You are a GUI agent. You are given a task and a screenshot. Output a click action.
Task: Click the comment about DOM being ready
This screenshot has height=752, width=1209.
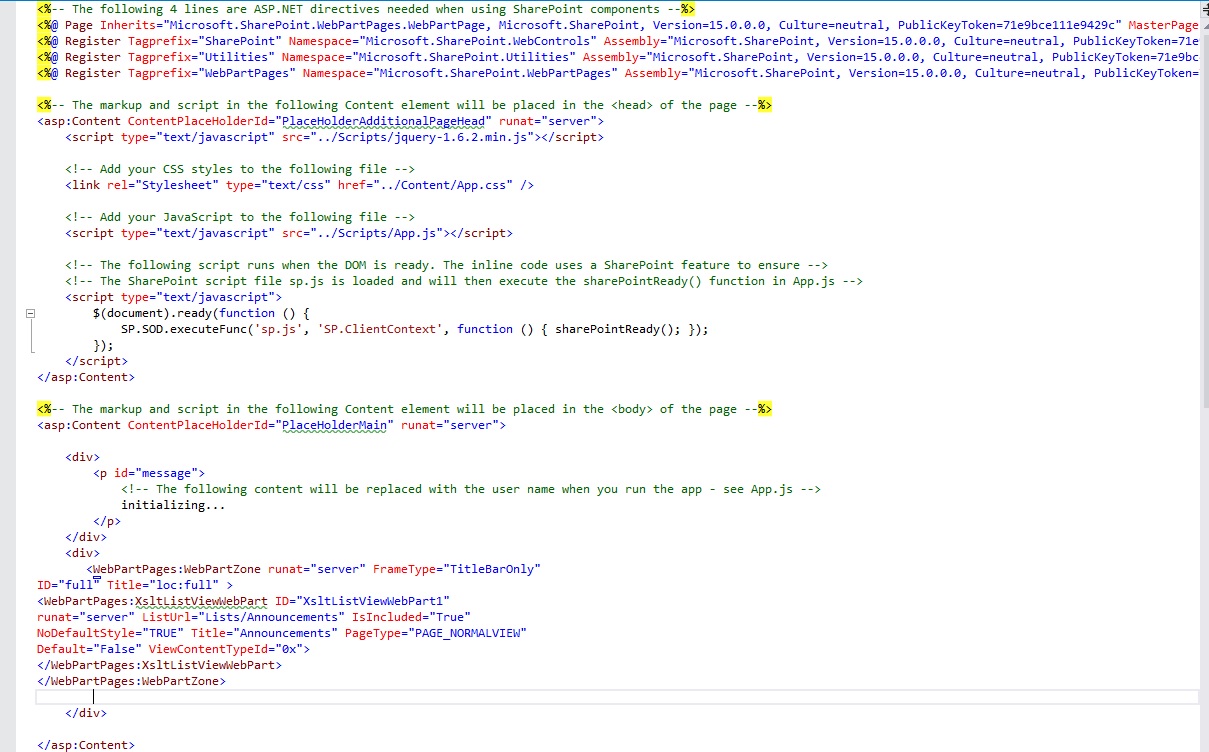point(446,265)
